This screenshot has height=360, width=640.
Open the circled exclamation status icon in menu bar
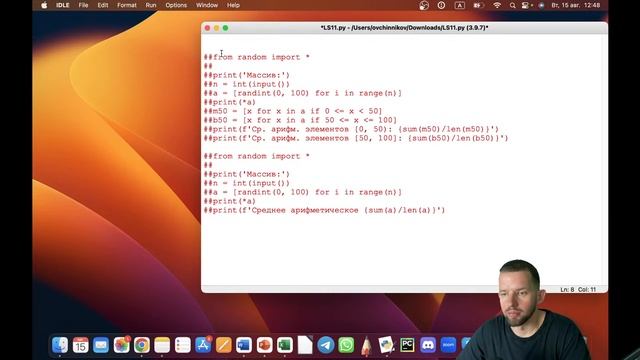click(441, 5)
